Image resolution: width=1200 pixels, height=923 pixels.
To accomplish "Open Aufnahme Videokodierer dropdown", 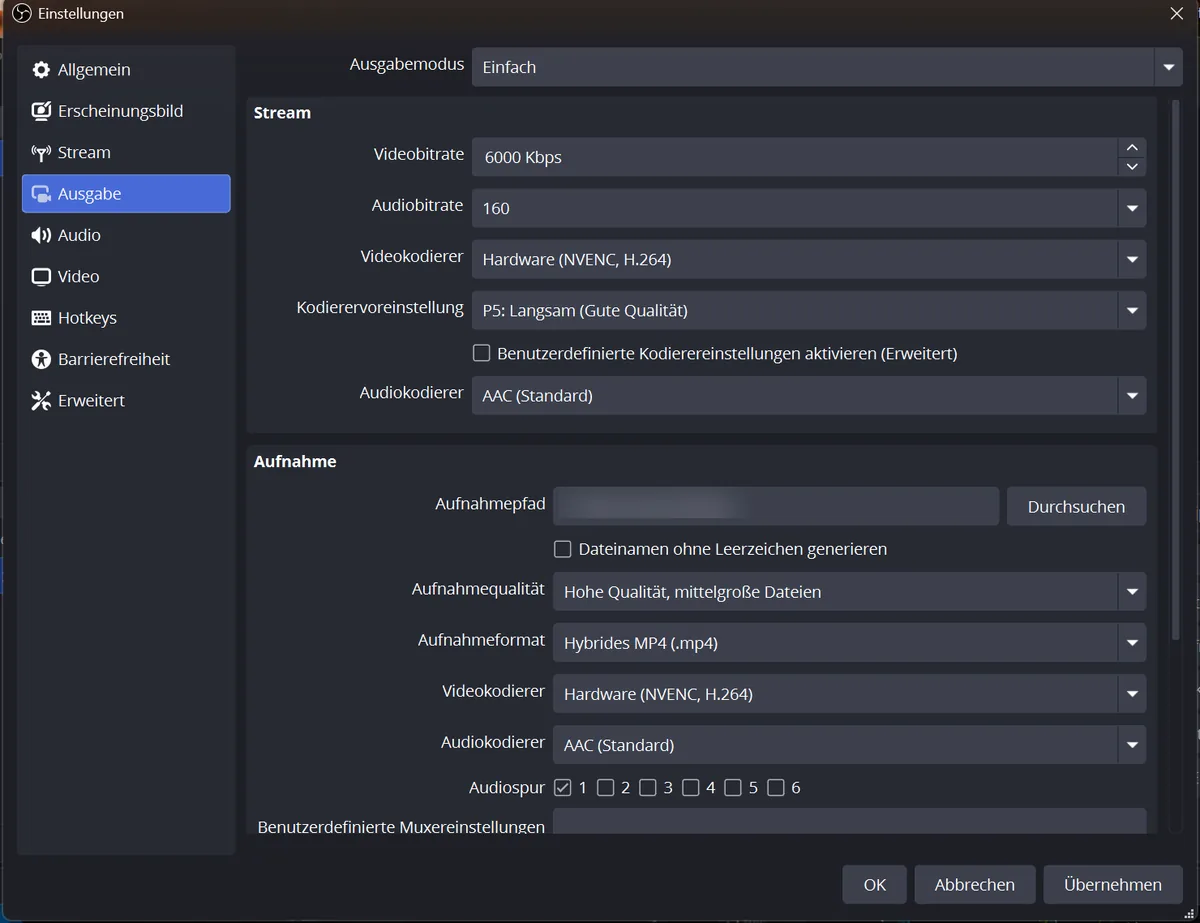I will tap(850, 694).
